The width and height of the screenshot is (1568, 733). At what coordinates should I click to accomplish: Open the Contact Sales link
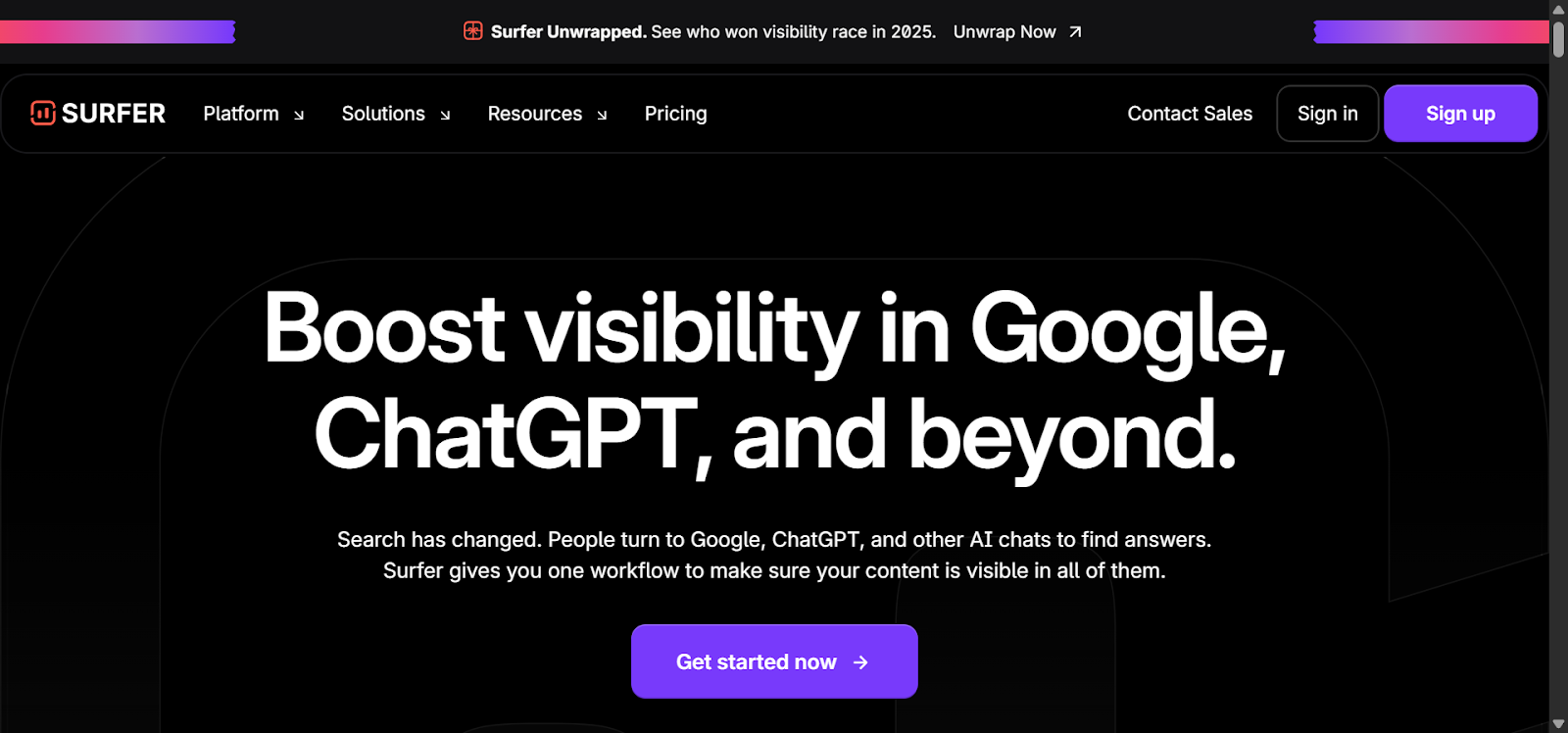(x=1190, y=114)
